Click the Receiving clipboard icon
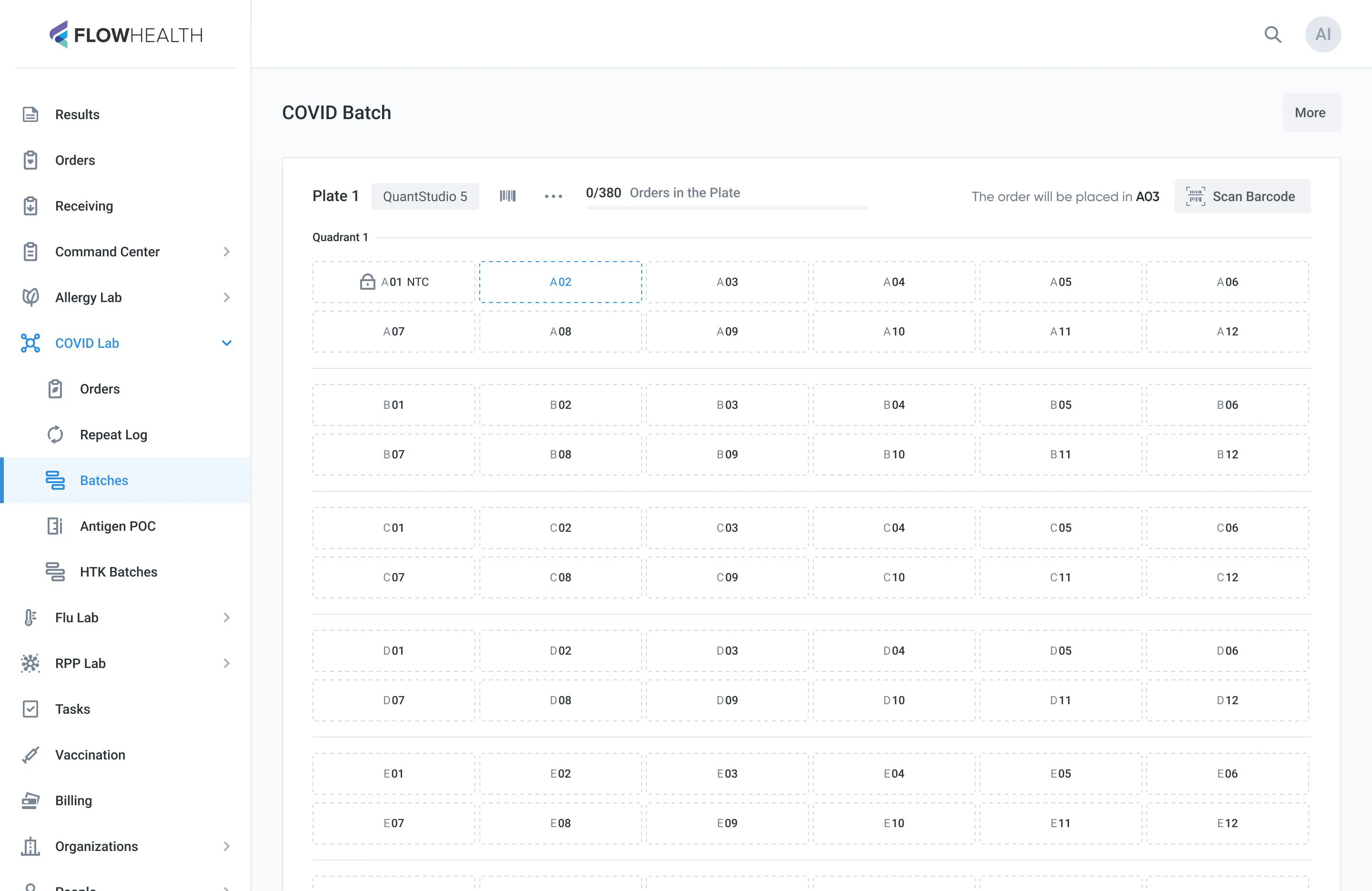Viewport: 1372px width, 891px height. (x=30, y=206)
